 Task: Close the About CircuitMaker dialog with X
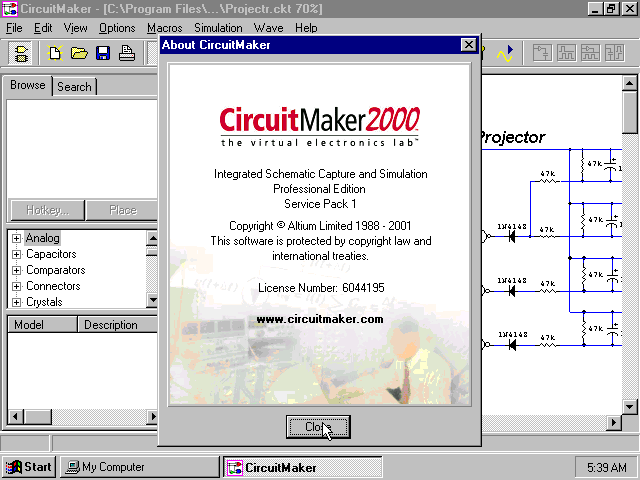tap(469, 44)
